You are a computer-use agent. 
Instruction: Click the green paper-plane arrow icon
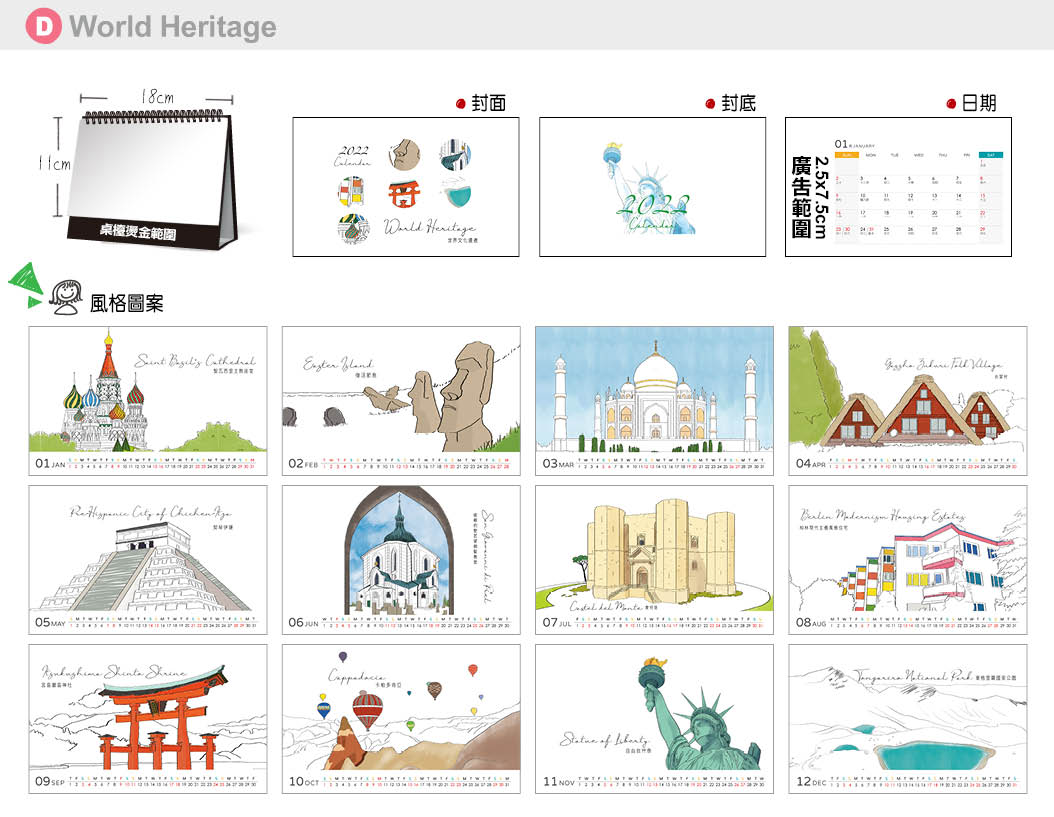pyautogui.click(x=26, y=285)
